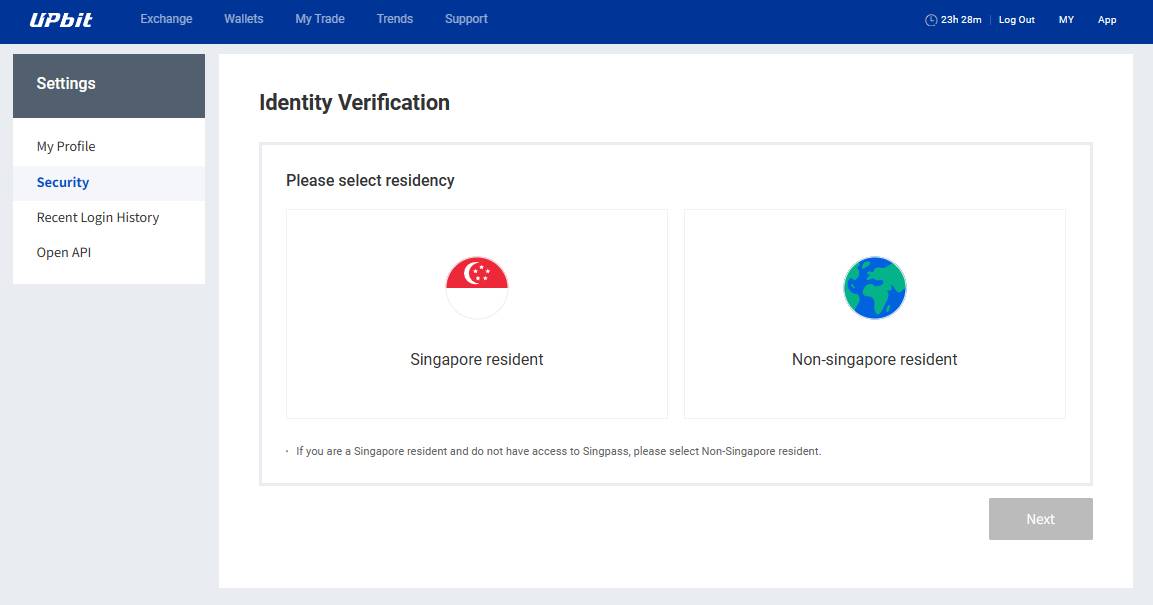1153x605 pixels.
Task: Select the Singapore resident card
Action: (x=476, y=314)
